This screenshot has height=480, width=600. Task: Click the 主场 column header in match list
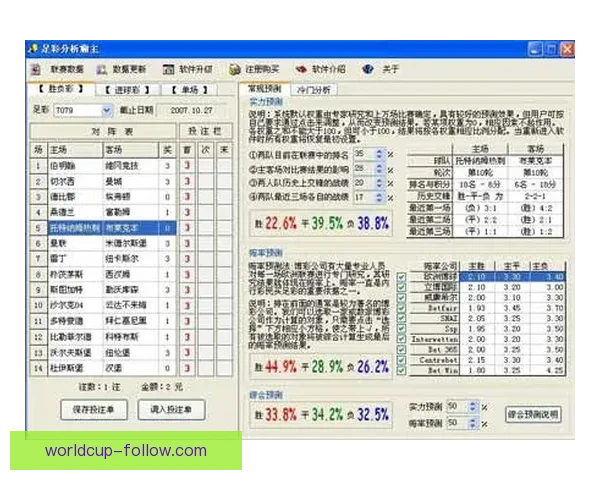point(75,150)
